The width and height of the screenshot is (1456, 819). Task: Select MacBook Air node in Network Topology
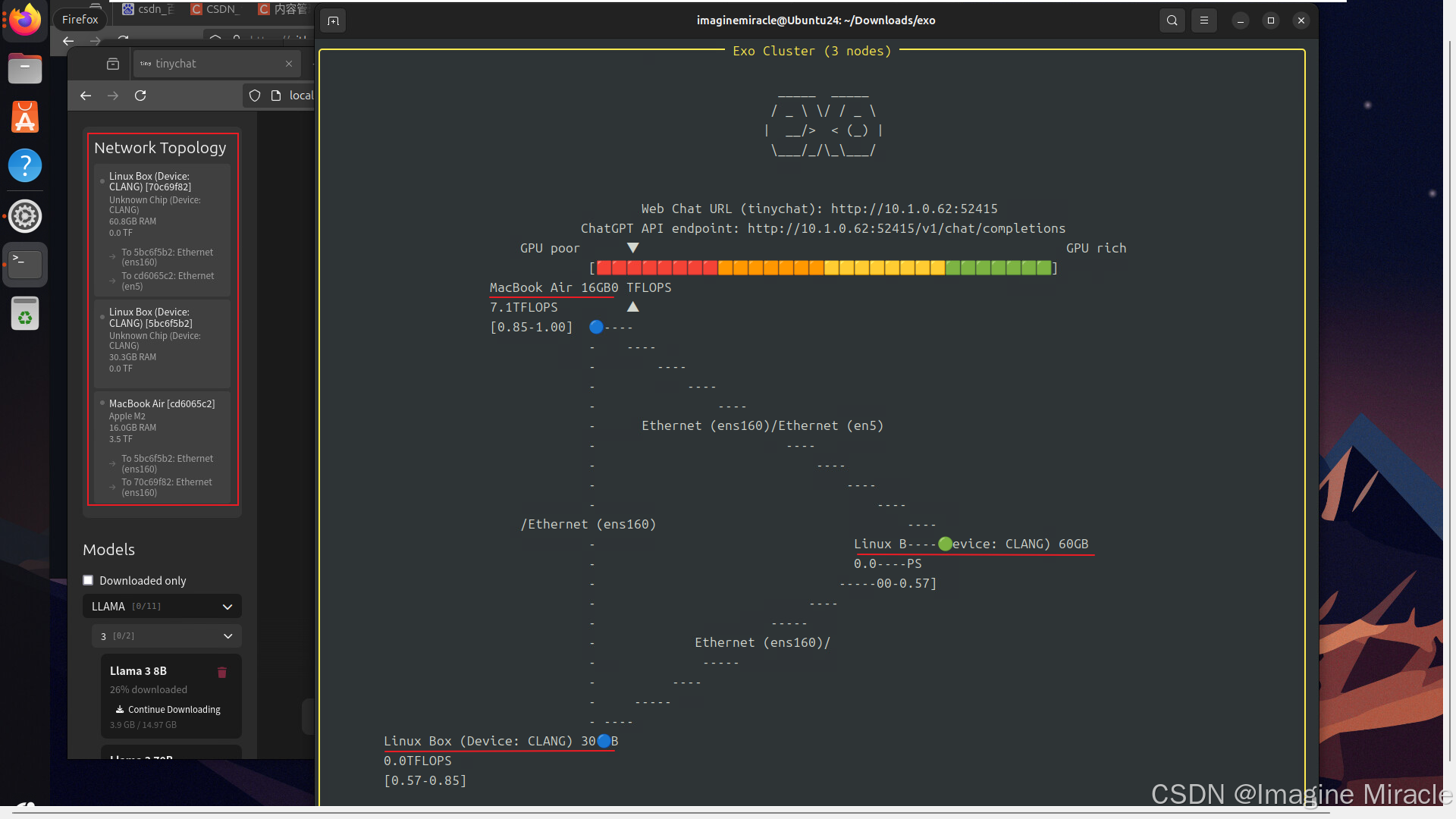tap(162, 404)
